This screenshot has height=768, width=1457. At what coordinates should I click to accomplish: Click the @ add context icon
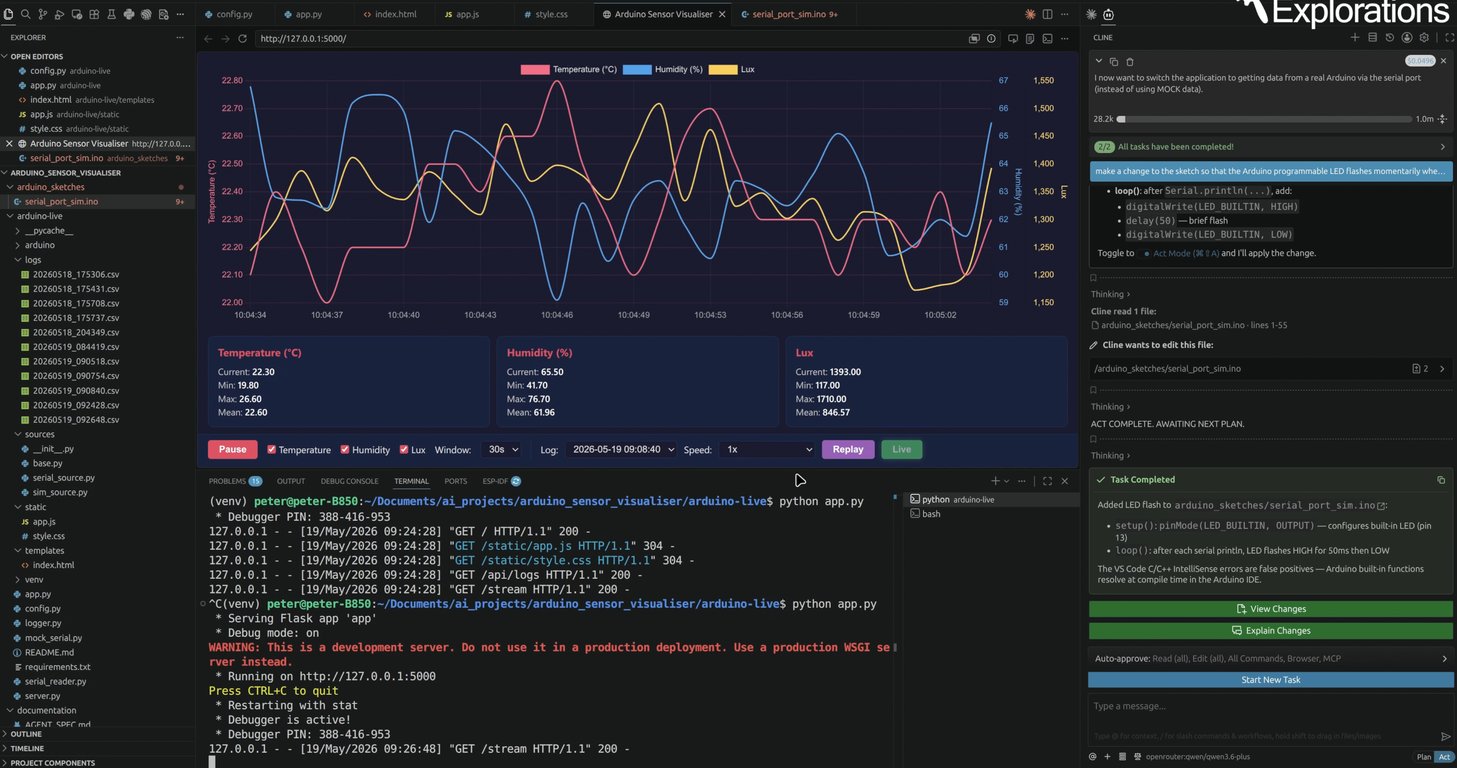(1093, 757)
